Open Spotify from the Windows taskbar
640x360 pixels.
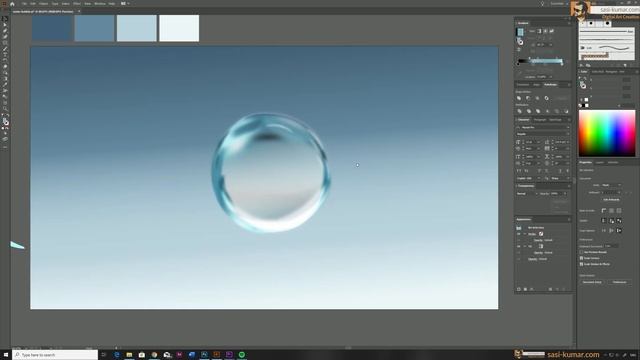pyautogui.click(x=242, y=355)
